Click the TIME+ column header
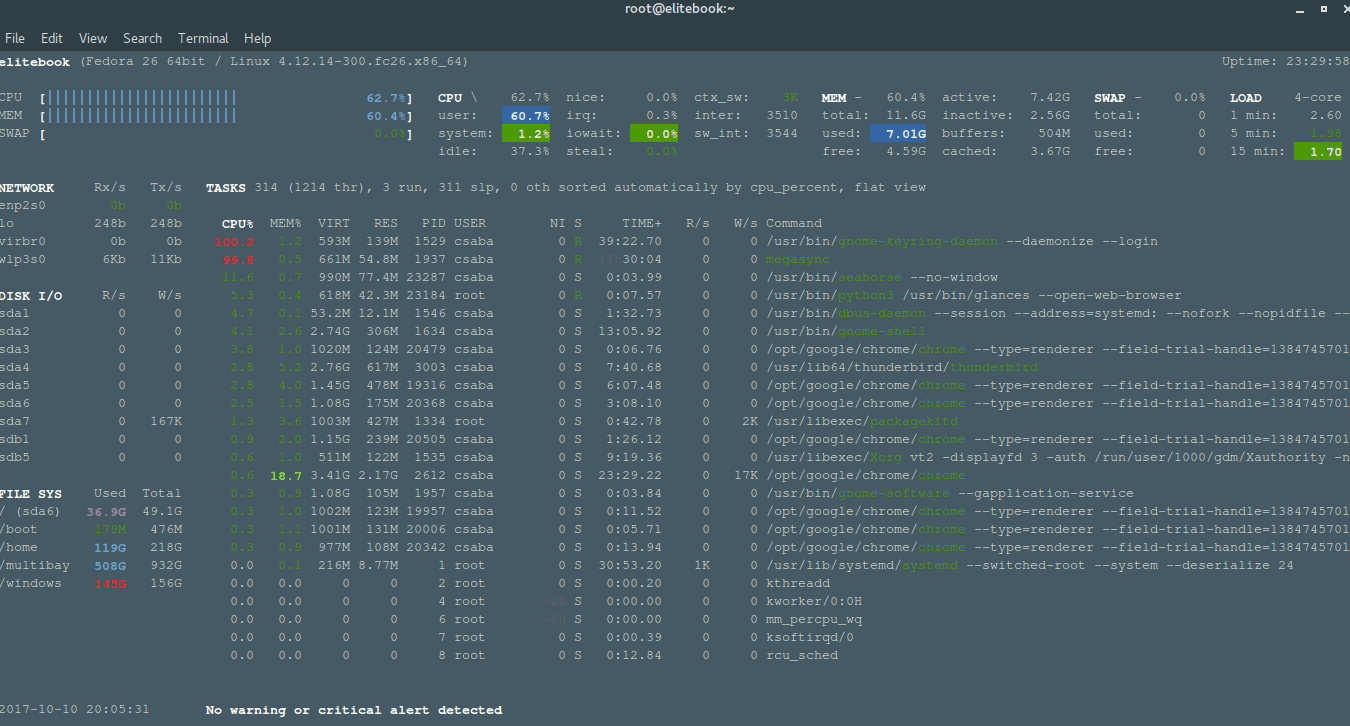Viewport: 1350px width, 726px height. tap(642, 224)
